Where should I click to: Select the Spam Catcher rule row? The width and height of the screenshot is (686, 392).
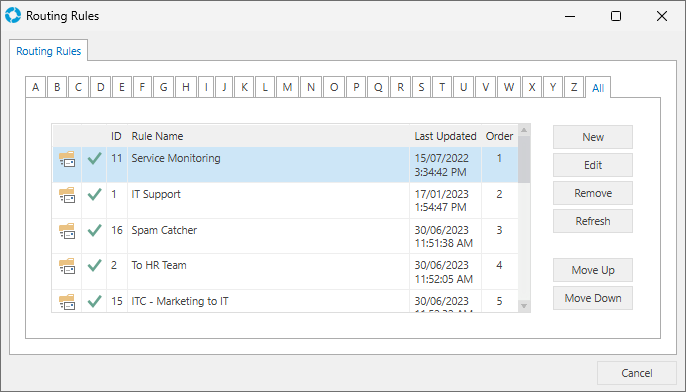point(285,236)
